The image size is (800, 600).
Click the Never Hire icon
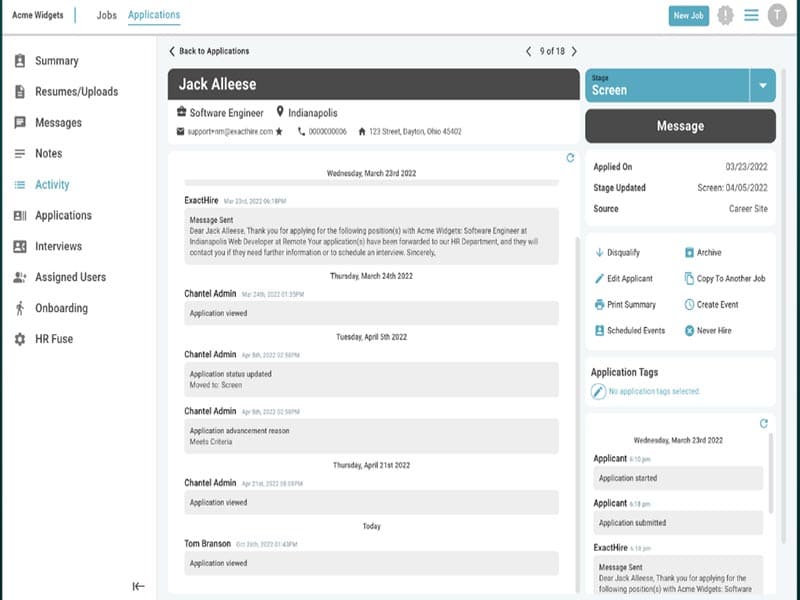click(689, 331)
